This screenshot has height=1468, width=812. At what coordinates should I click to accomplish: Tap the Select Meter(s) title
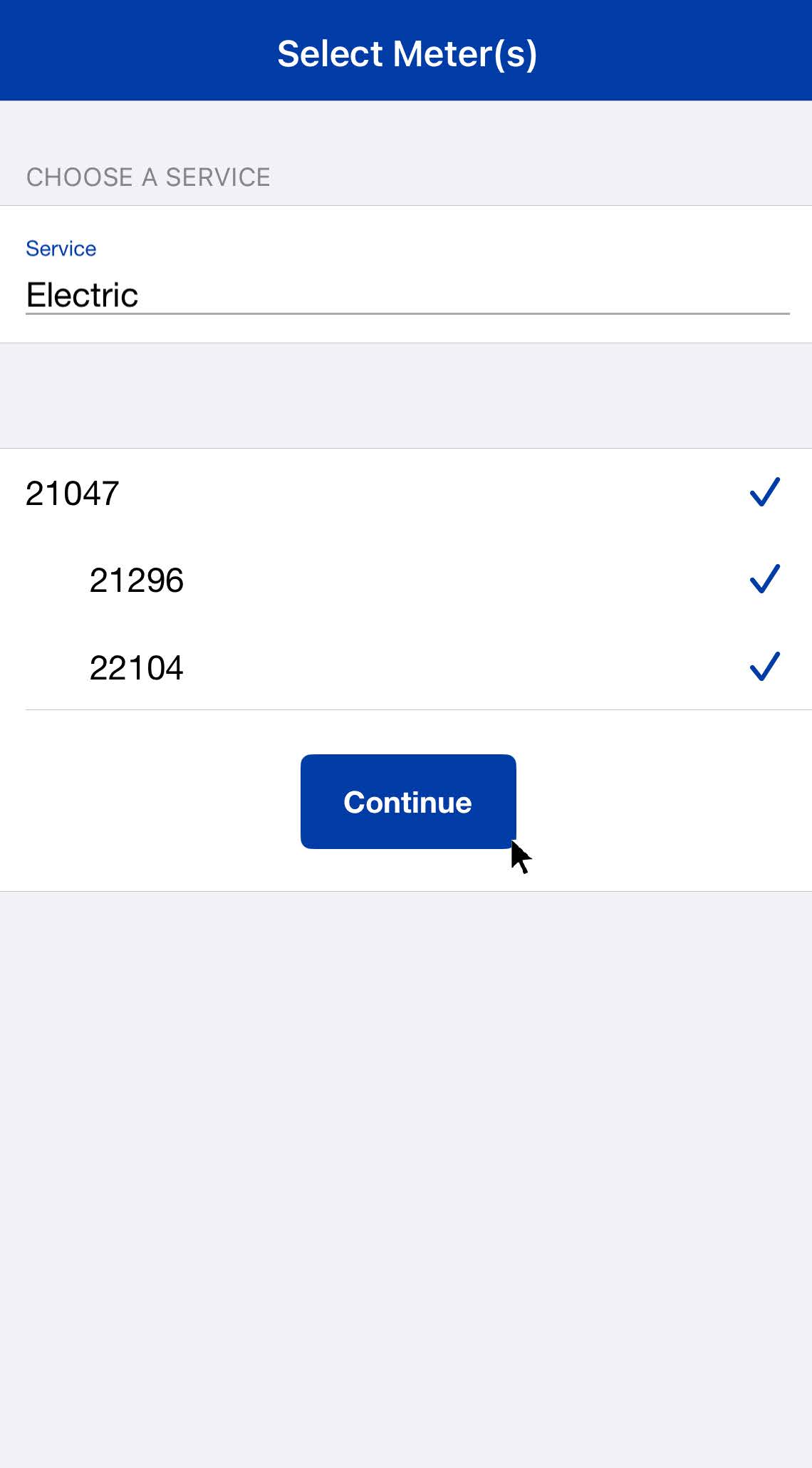[x=407, y=54]
